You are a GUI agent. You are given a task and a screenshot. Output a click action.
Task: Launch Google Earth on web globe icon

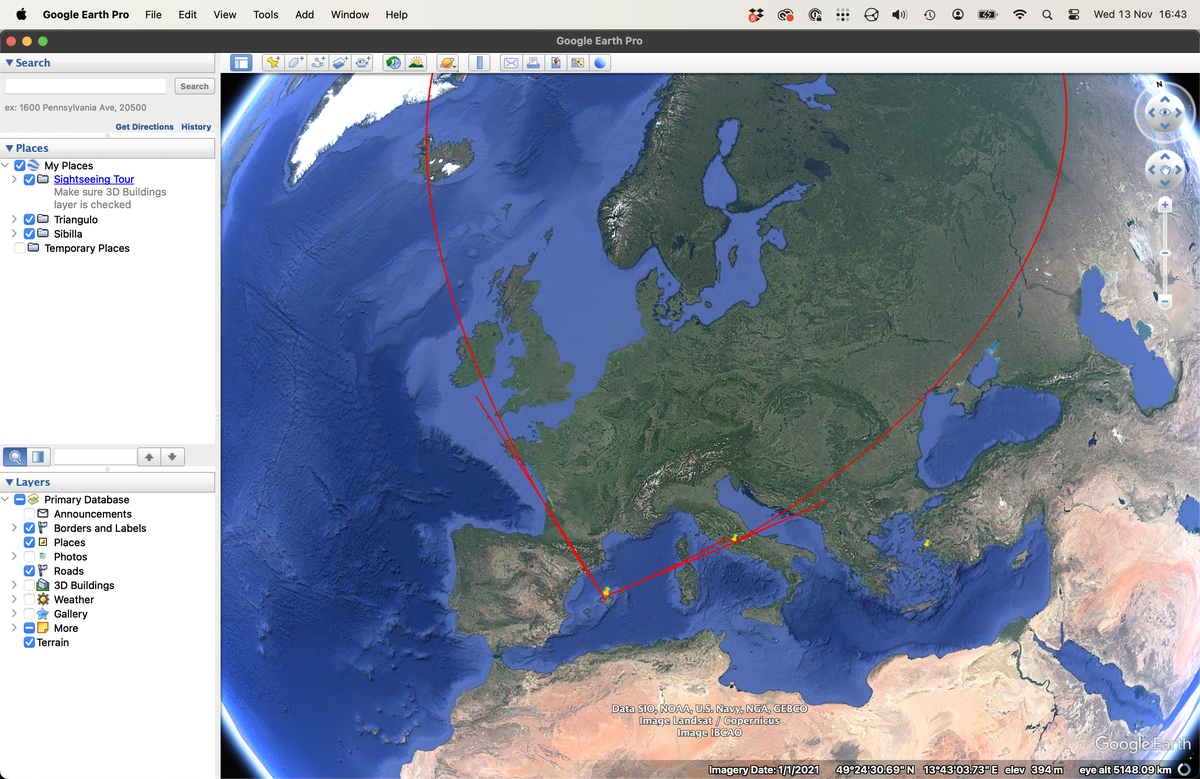tap(599, 63)
